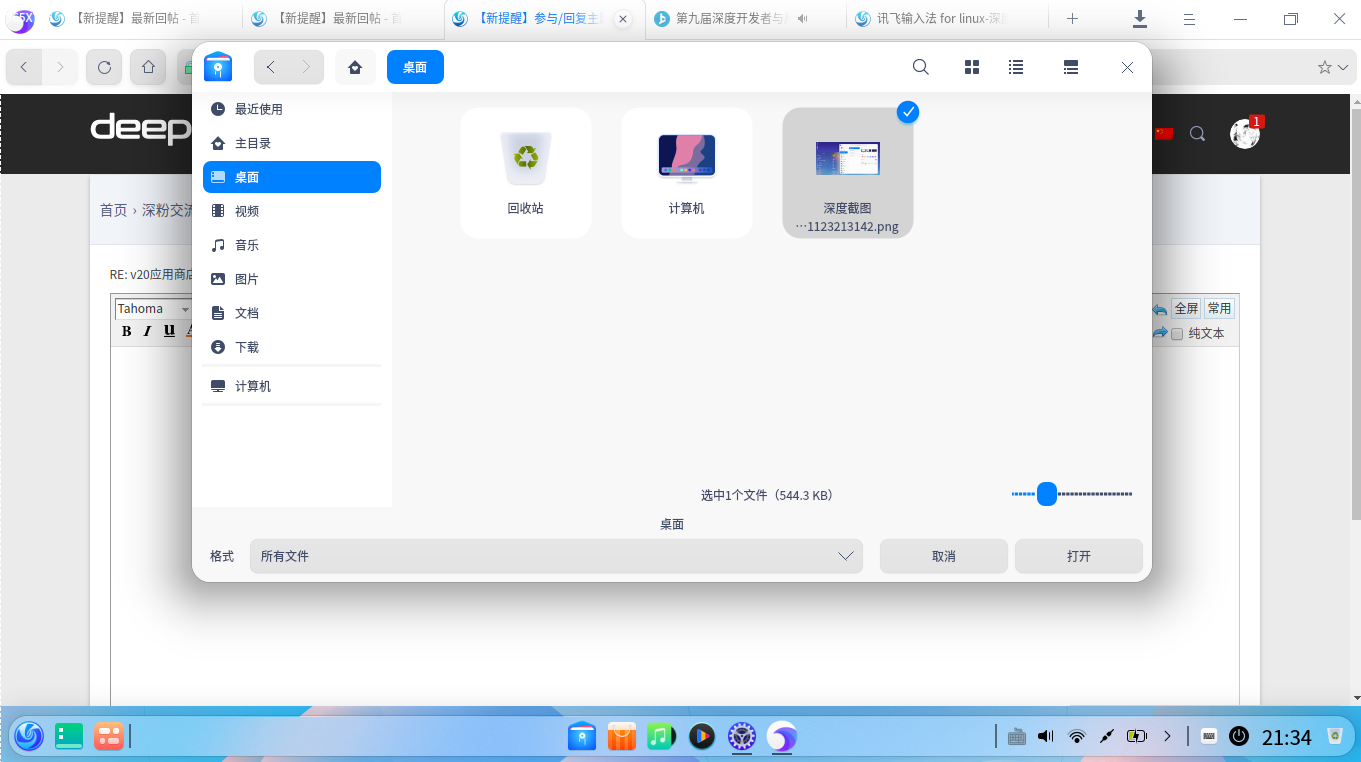1361x762 pixels.
Task: Adjust the icon size slider
Action: click(x=1047, y=494)
